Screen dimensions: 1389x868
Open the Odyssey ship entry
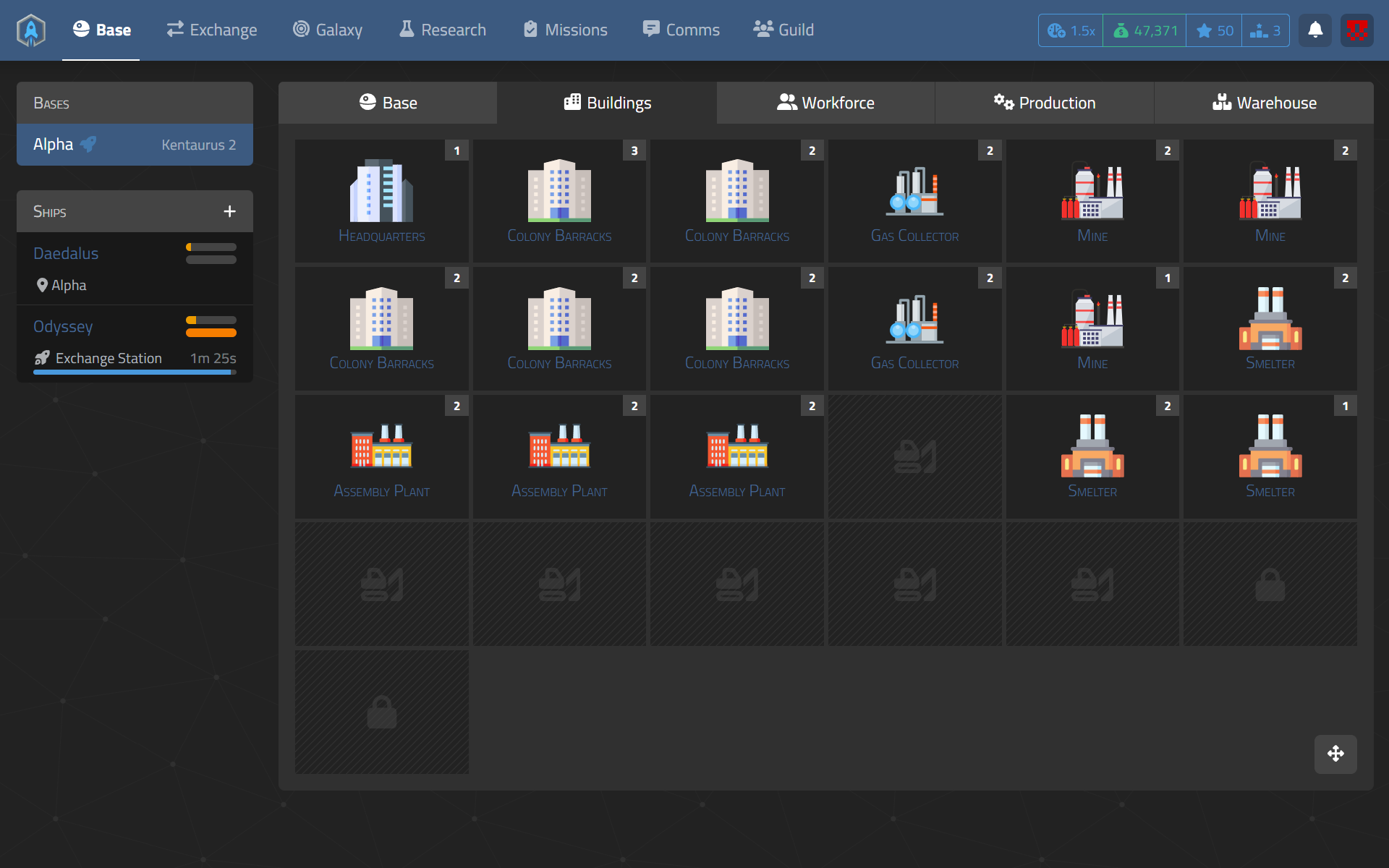click(x=63, y=326)
